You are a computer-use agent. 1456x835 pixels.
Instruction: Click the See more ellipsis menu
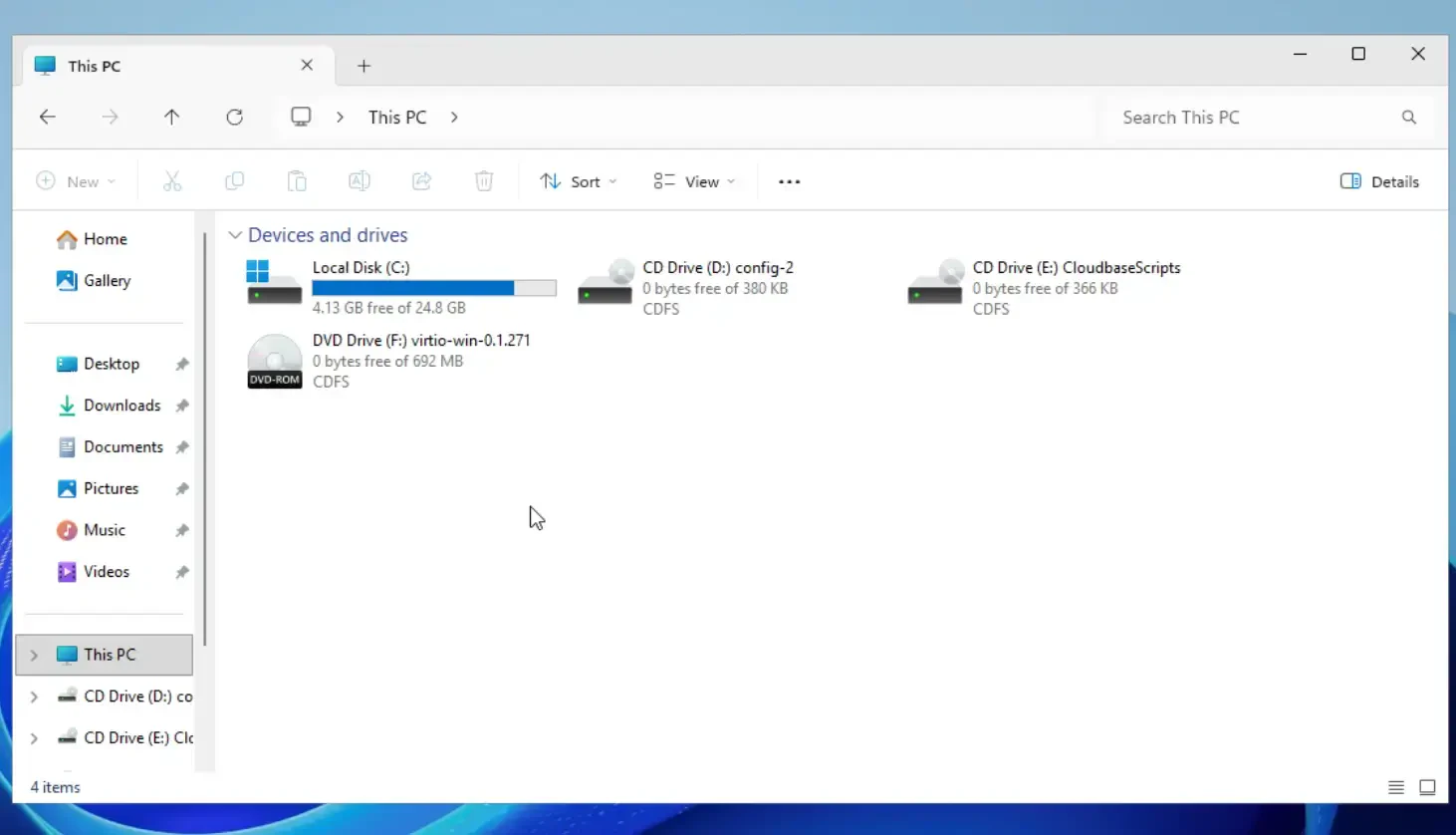click(789, 180)
